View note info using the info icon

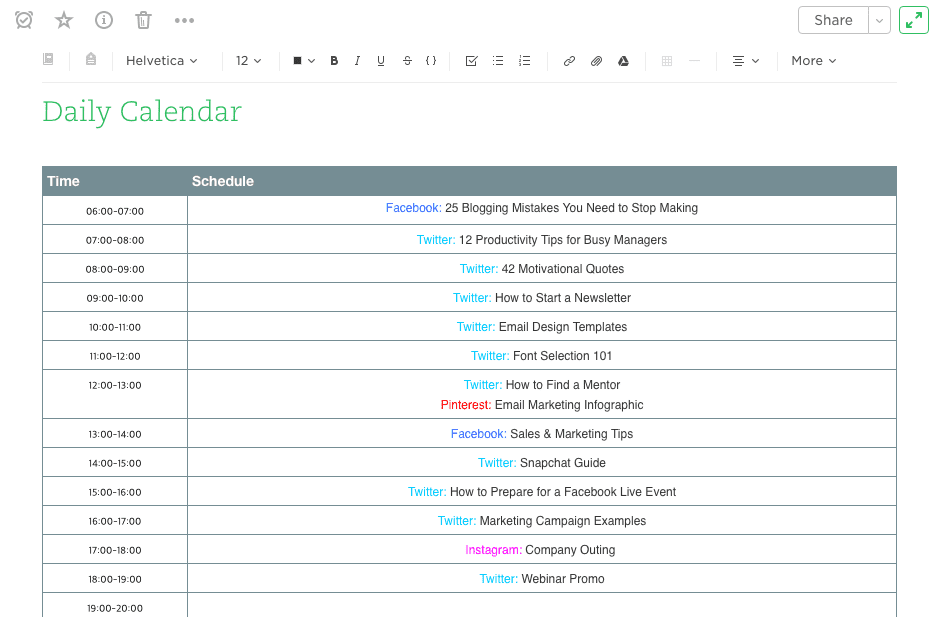pos(103,20)
